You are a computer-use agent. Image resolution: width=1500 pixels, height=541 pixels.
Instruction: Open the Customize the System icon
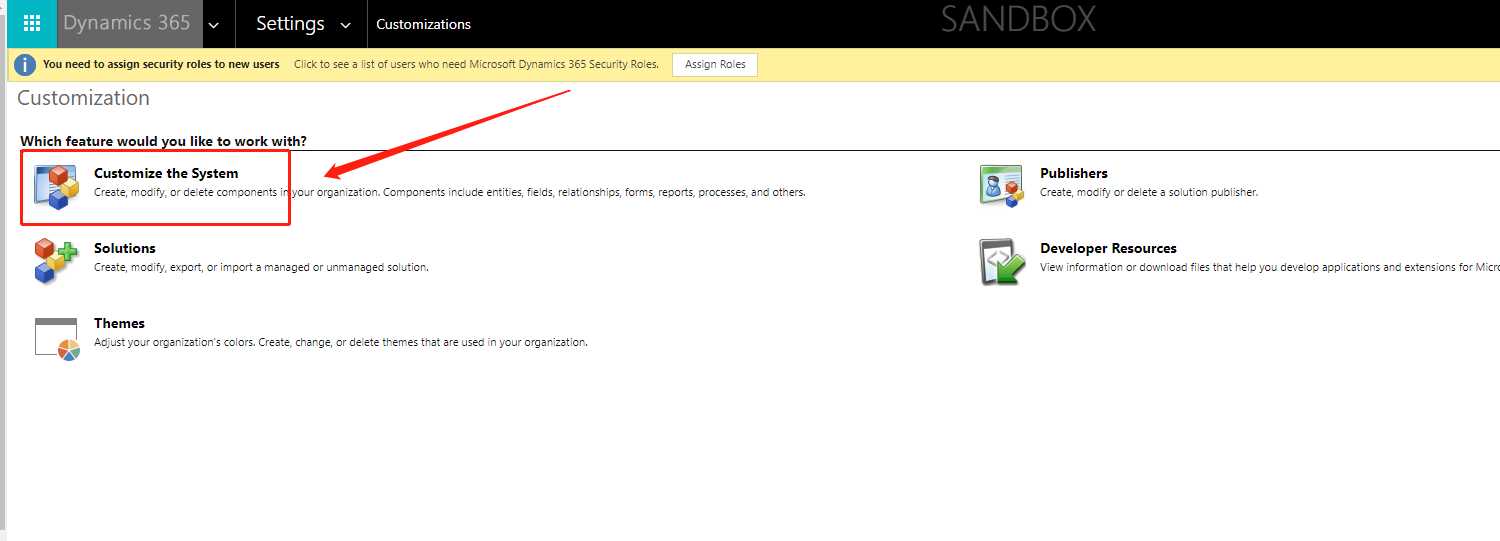56,186
